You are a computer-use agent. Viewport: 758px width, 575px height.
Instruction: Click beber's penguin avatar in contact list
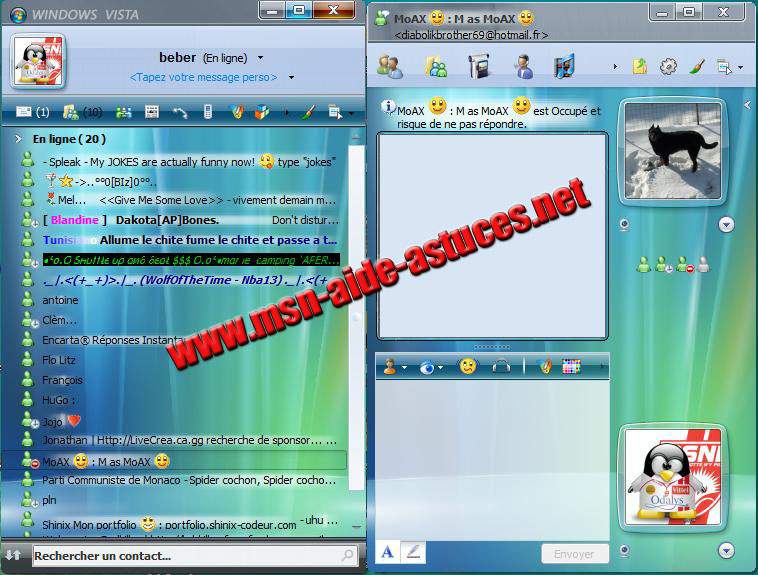pos(38,61)
